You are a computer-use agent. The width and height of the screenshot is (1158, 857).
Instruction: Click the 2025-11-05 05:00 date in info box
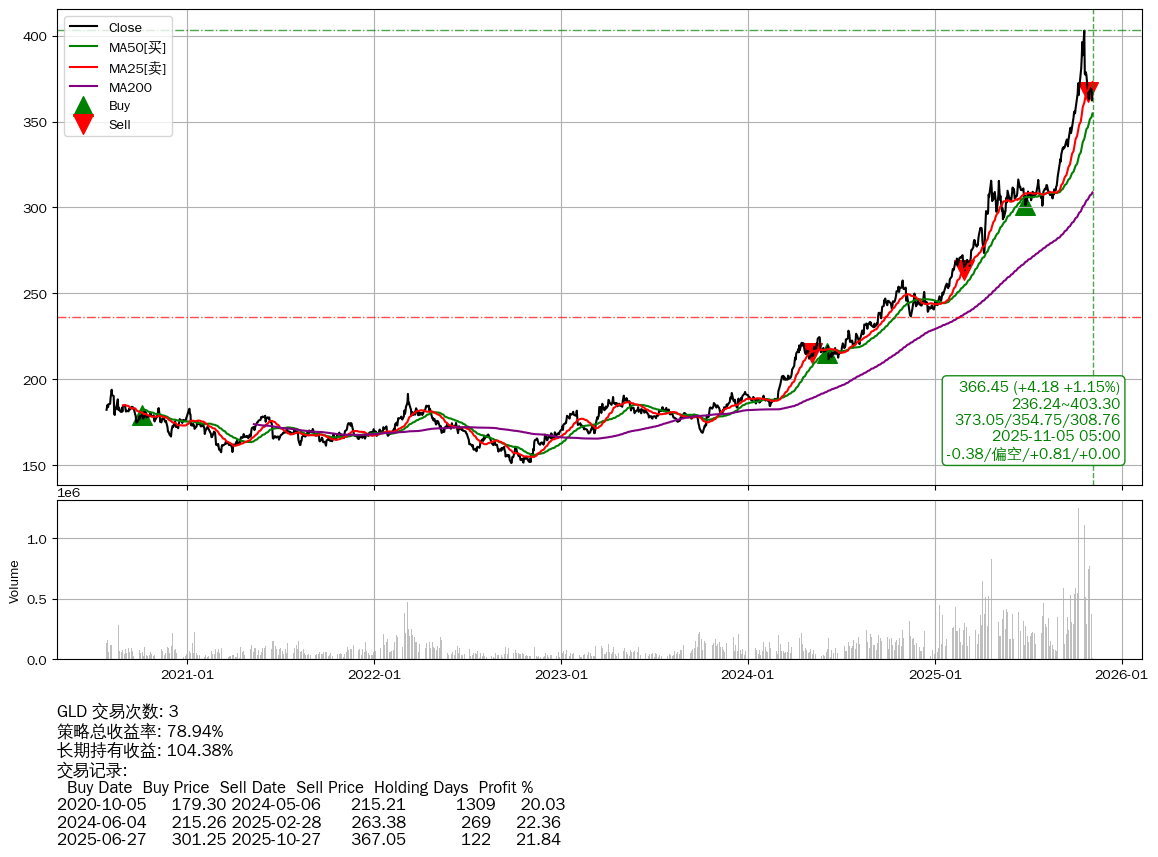coord(1055,436)
